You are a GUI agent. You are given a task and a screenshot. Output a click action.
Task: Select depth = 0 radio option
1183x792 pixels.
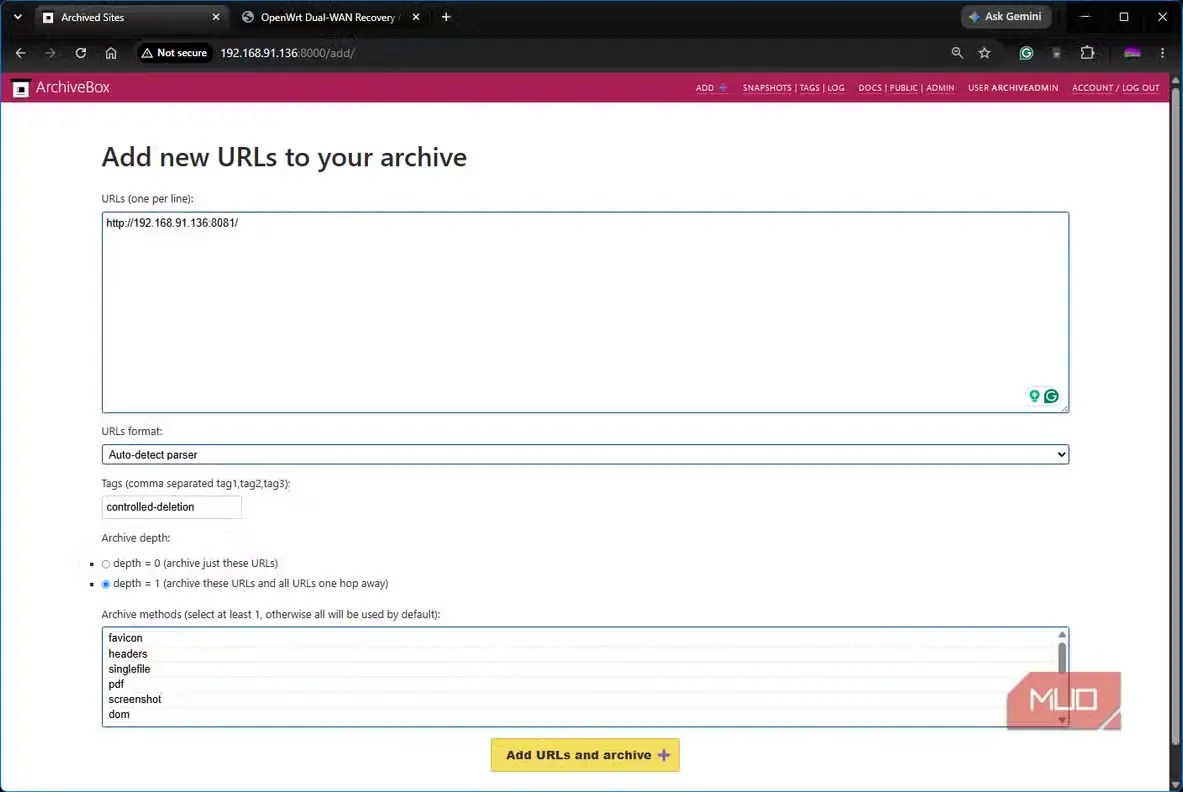[x=106, y=564]
